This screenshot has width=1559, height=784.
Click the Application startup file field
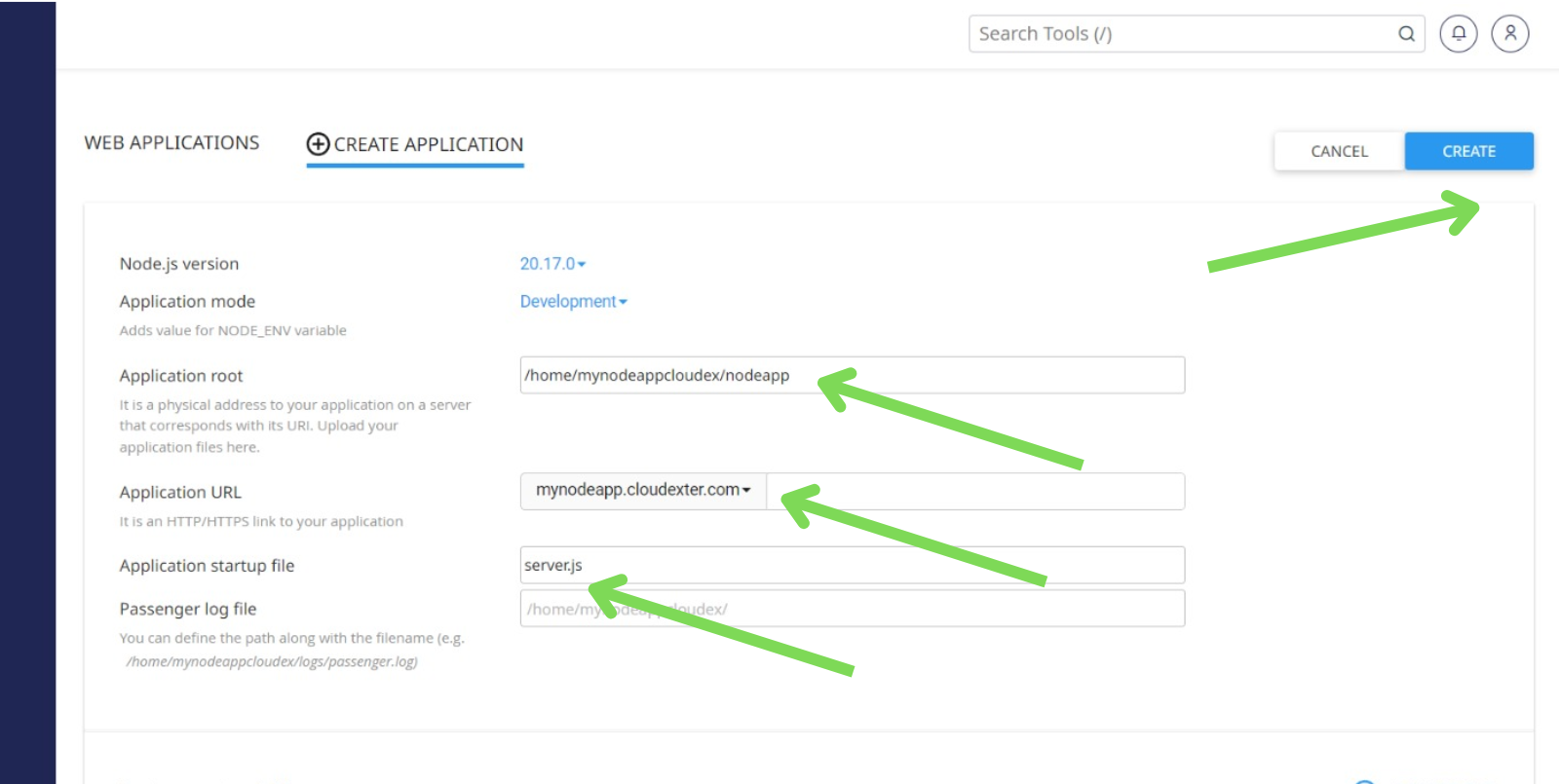pyautogui.click(x=877, y=566)
